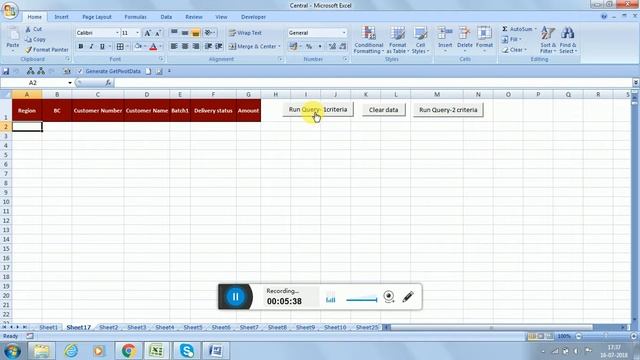640x360 pixels.
Task: Pause the screen recording
Action: pyautogui.click(x=236, y=297)
